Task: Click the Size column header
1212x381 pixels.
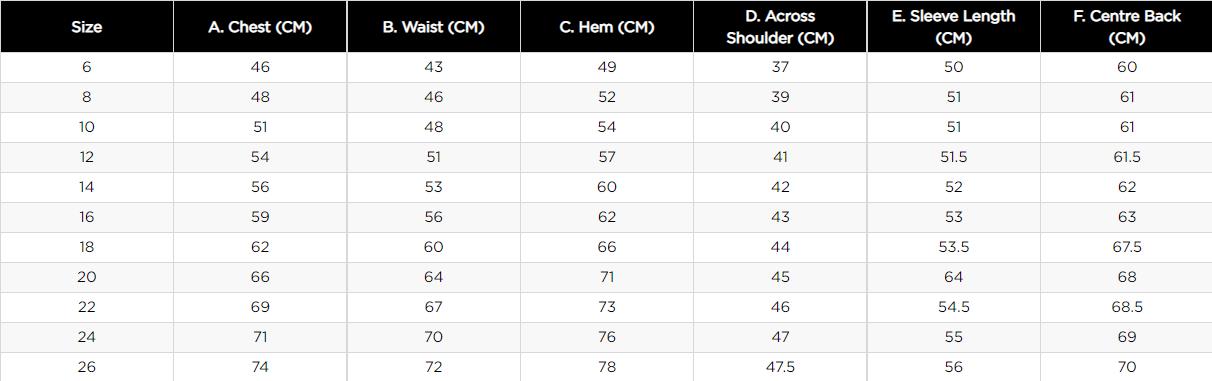Action: (x=87, y=27)
